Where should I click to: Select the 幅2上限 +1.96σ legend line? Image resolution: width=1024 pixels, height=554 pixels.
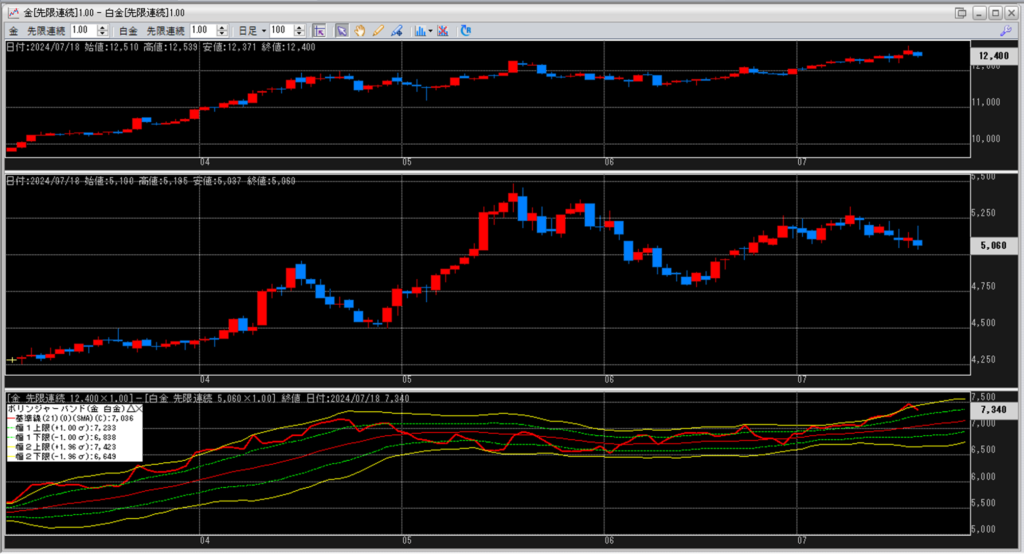[x=71, y=446]
